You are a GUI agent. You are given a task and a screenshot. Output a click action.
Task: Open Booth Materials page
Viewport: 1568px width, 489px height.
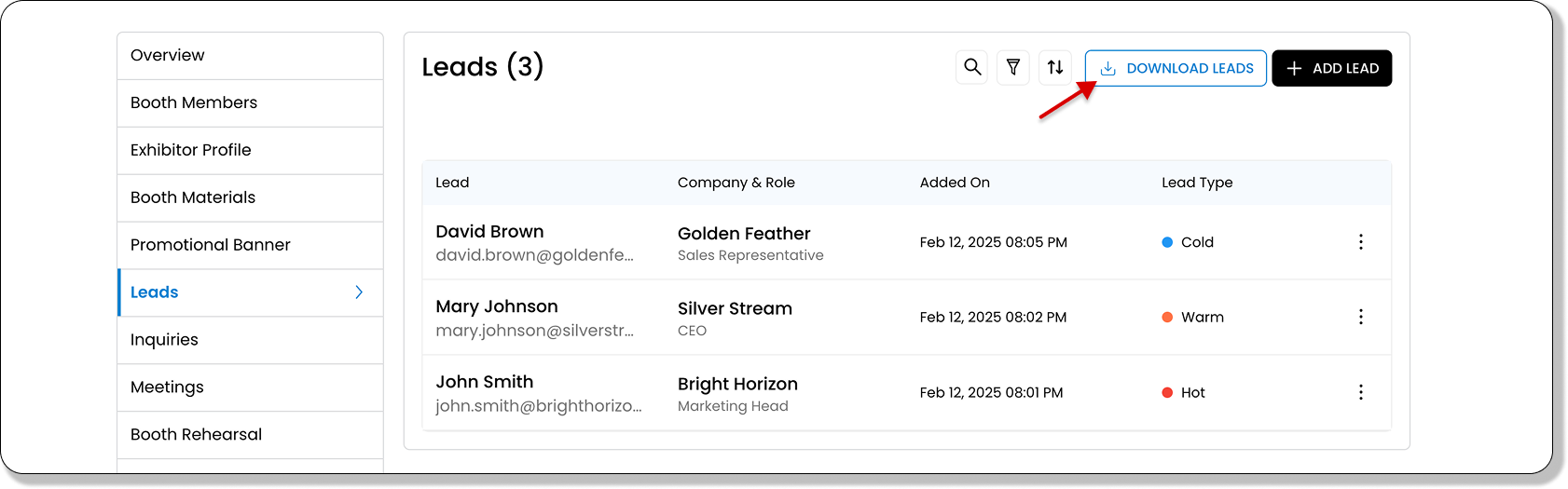click(193, 197)
